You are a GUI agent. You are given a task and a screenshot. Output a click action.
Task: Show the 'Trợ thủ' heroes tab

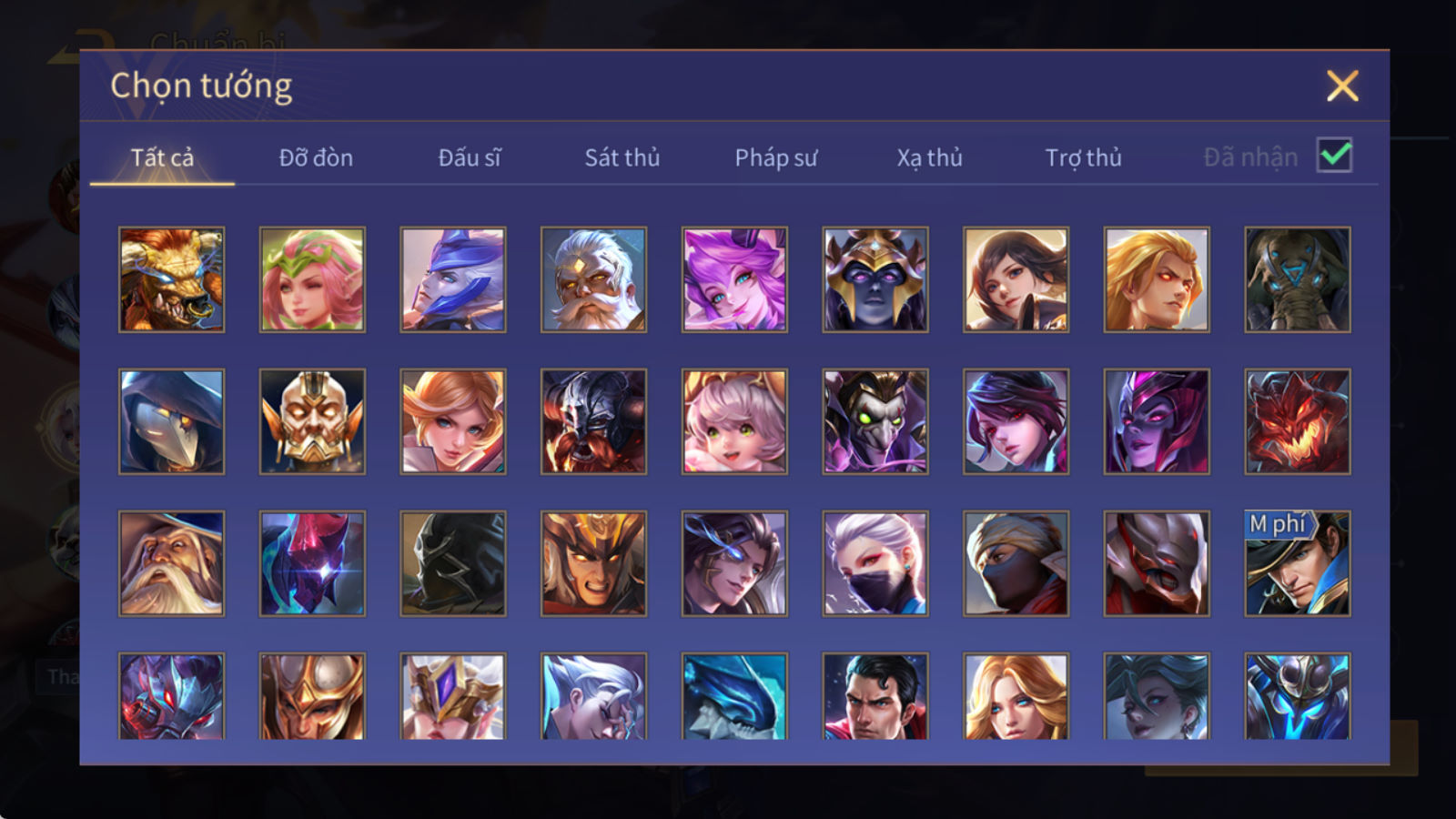[1083, 157]
